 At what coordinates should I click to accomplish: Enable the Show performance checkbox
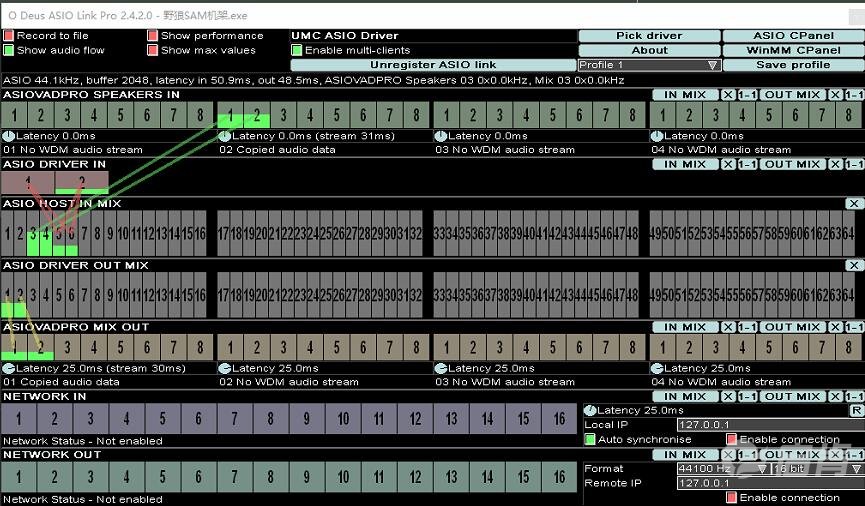(153, 36)
